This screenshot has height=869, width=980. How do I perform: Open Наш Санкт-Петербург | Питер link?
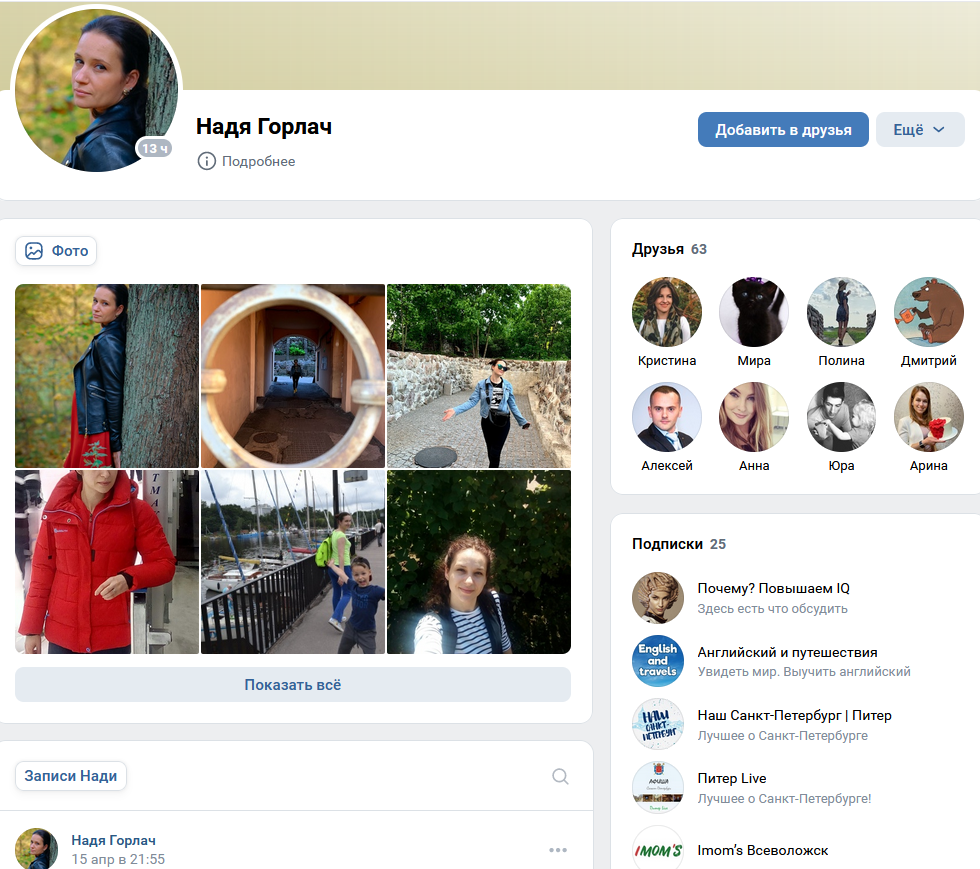794,715
